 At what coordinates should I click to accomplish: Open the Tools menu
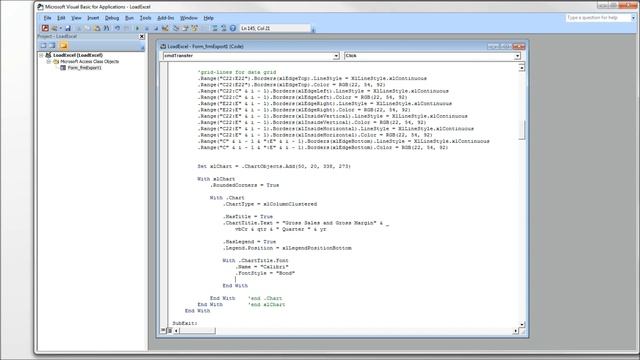(x=145, y=18)
